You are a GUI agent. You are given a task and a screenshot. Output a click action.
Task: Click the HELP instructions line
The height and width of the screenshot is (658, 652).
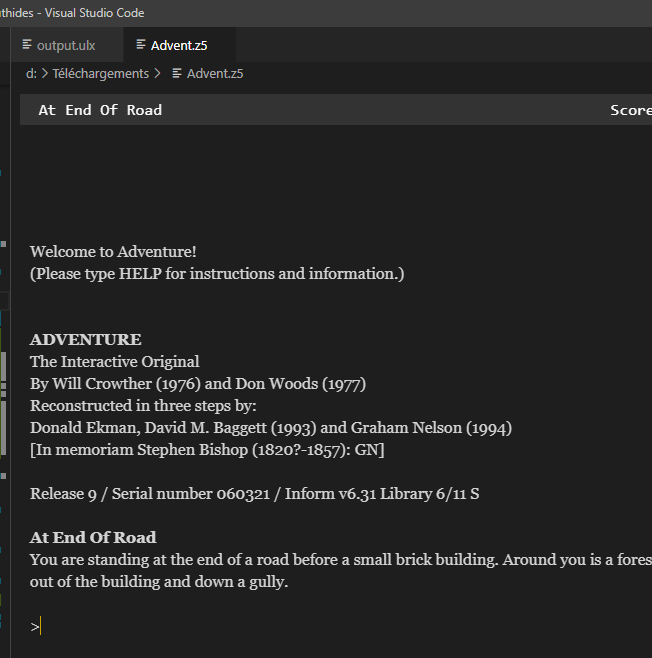point(217,274)
